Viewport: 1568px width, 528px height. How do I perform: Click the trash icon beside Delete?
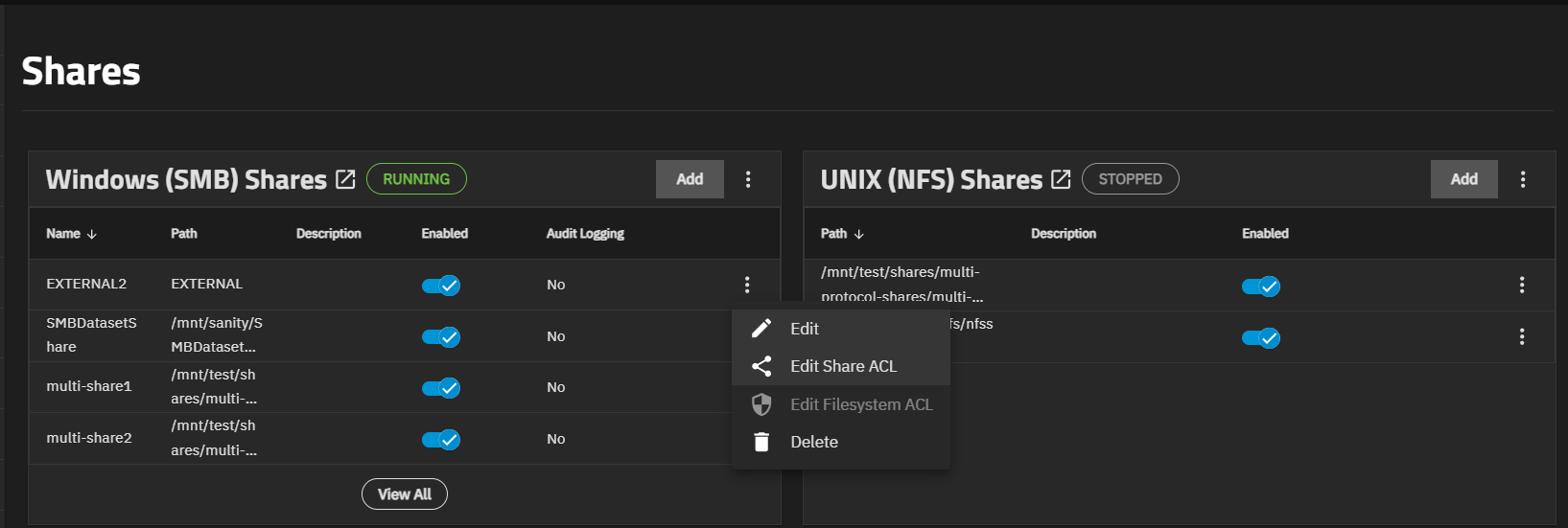tap(761, 442)
